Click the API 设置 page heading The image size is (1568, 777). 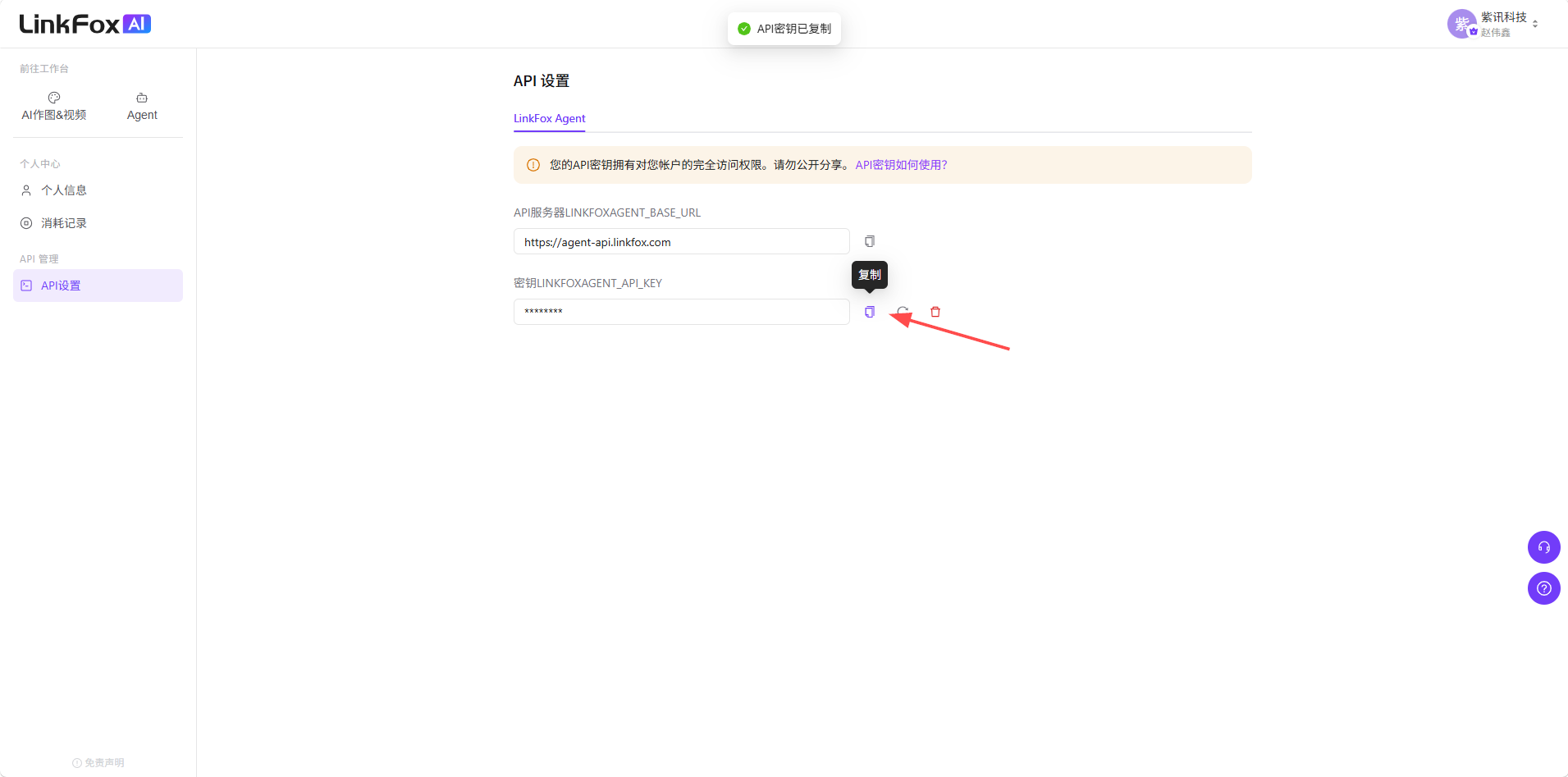[542, 81]
